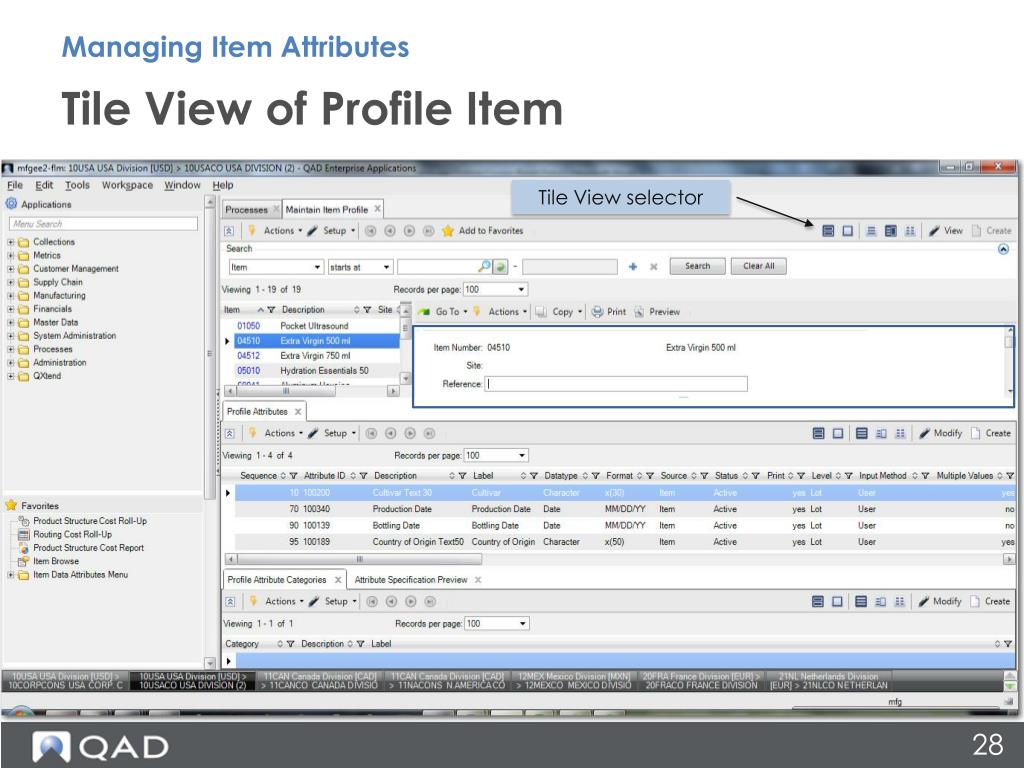Click the Preview button in form toolbar

657,312
